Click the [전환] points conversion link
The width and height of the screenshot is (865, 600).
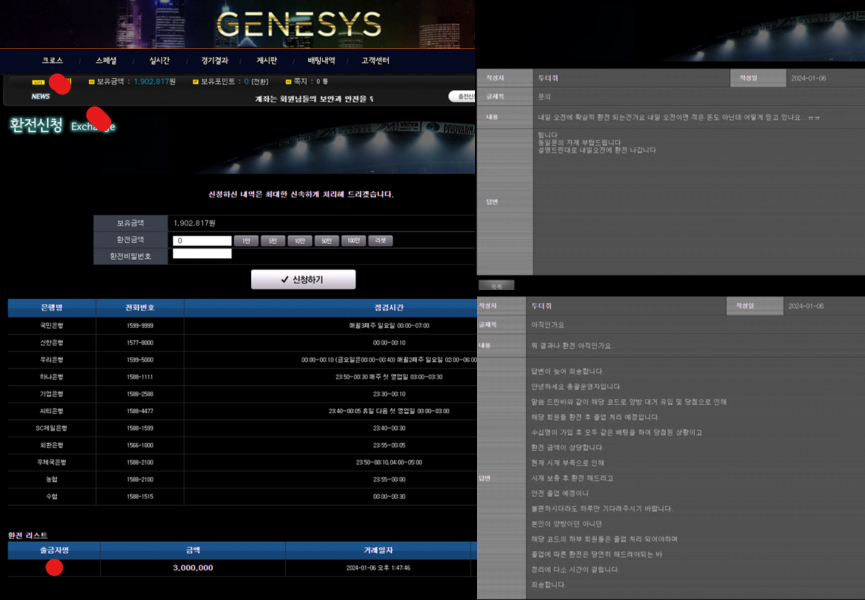point(260,82)
